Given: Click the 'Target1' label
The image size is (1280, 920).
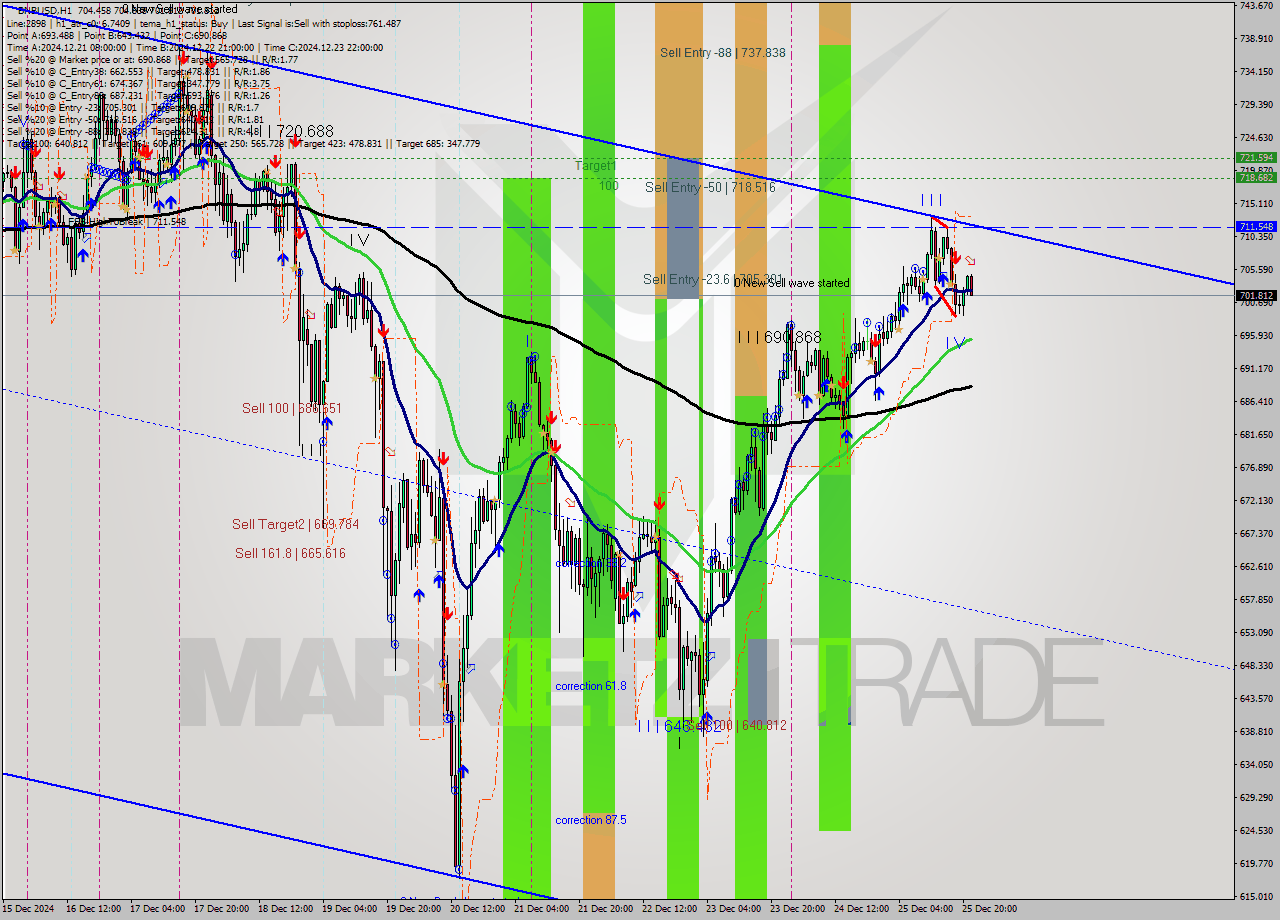Looking at the screenshot, I should 595,165.
